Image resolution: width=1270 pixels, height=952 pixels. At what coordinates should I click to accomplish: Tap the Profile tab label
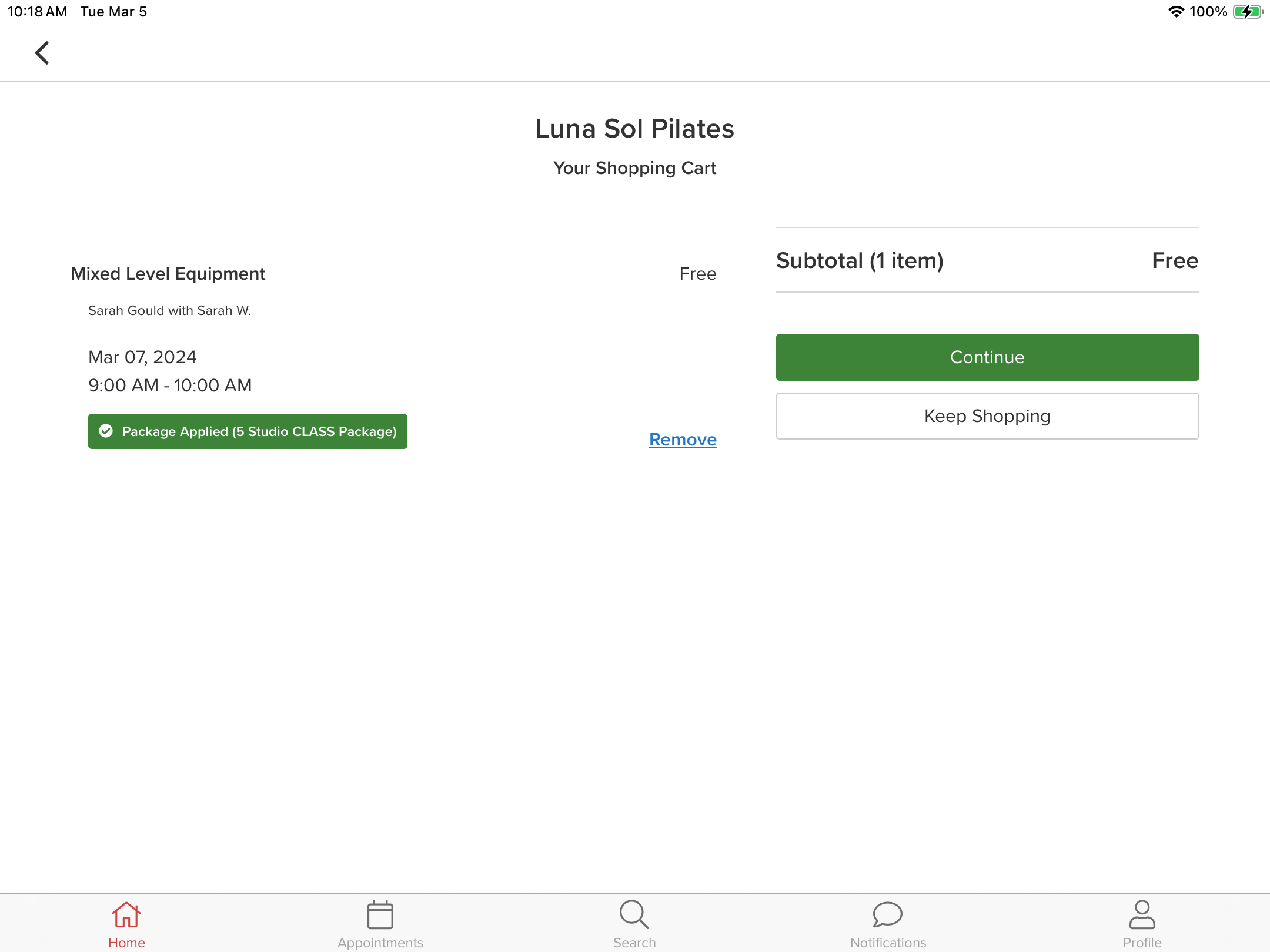(x=1142, y=943)
